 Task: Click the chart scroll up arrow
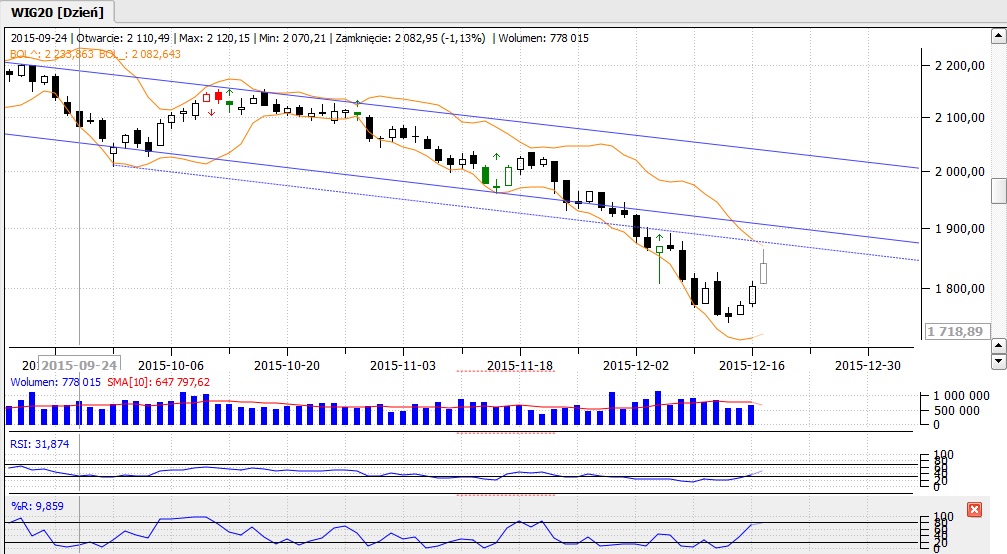[999, 37]
